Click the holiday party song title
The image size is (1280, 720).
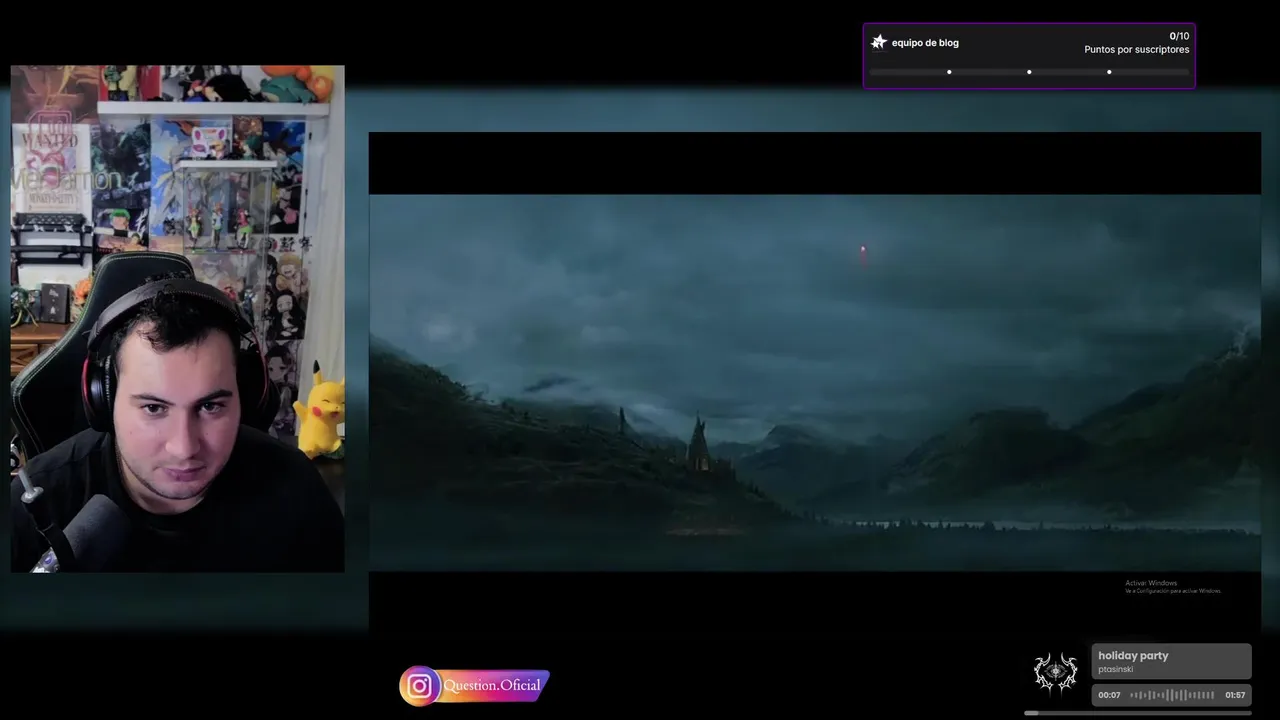(x=1133, y=656)
